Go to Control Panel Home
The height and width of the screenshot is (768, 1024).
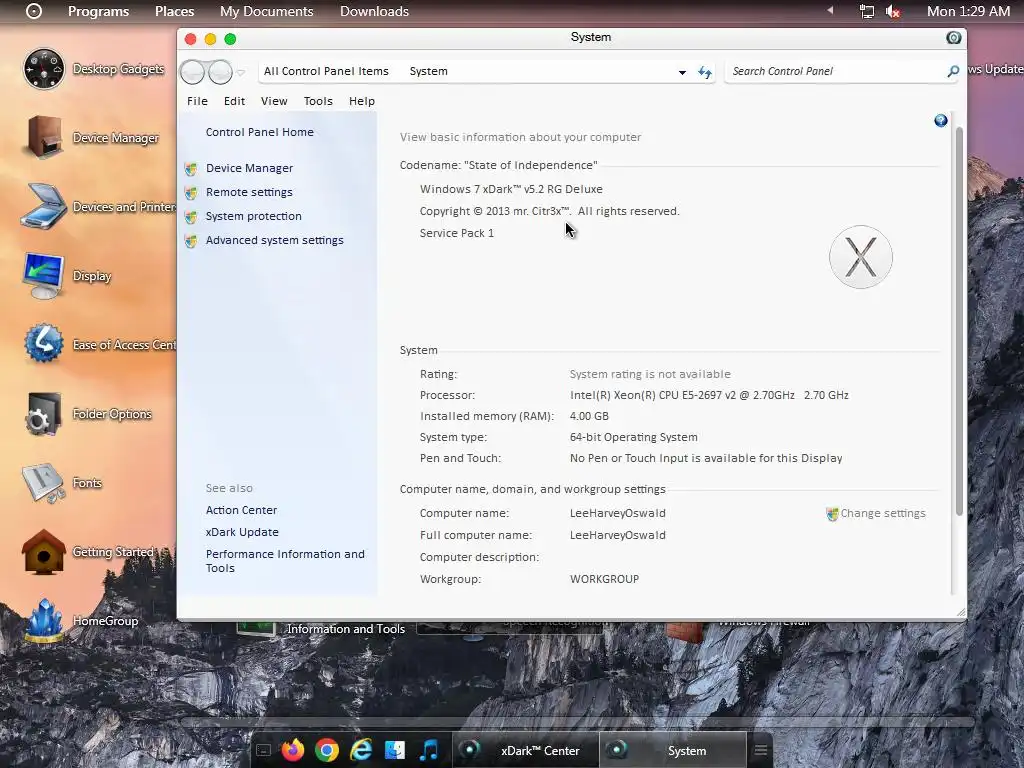260,132
